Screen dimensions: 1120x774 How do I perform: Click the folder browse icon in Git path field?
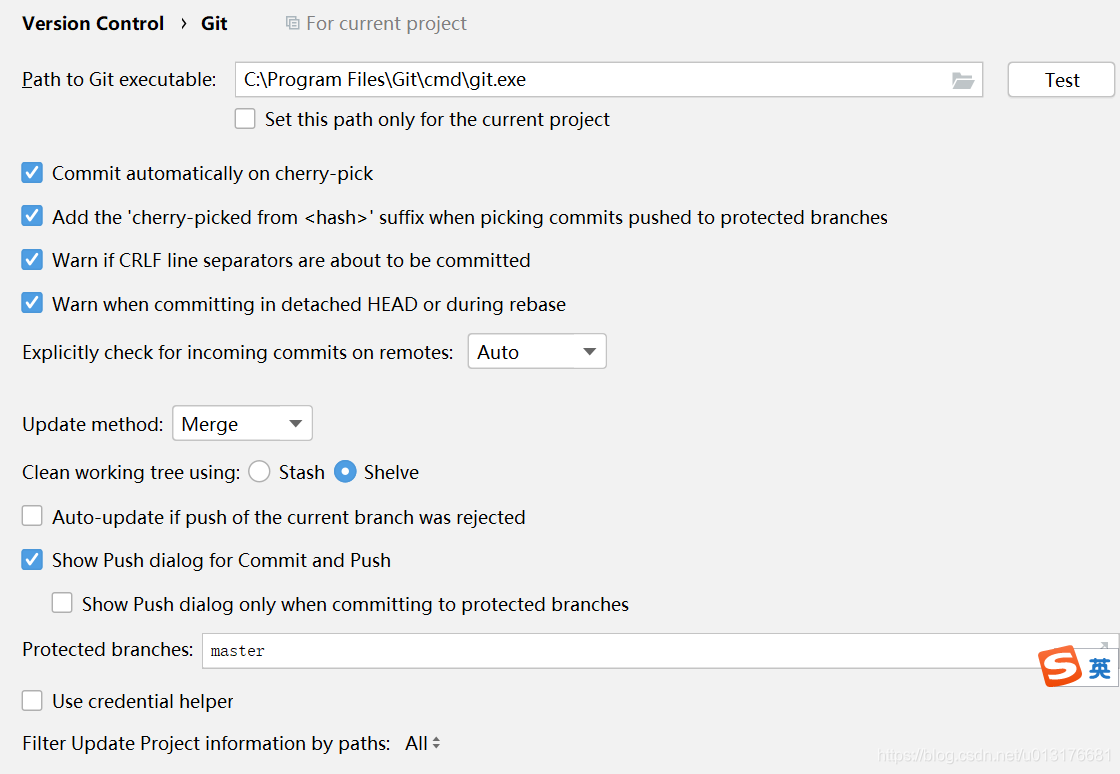(962, 81)
